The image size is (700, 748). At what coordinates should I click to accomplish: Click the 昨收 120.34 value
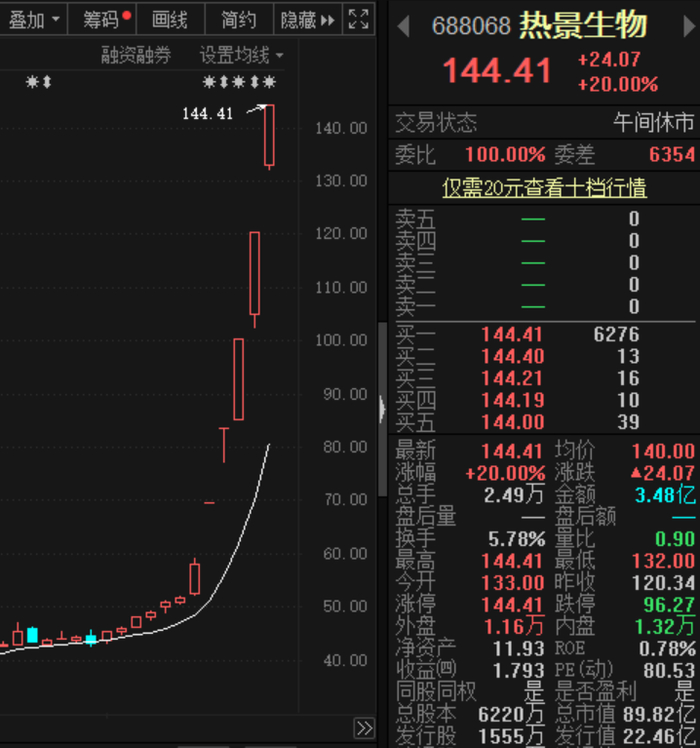(663, 583)
